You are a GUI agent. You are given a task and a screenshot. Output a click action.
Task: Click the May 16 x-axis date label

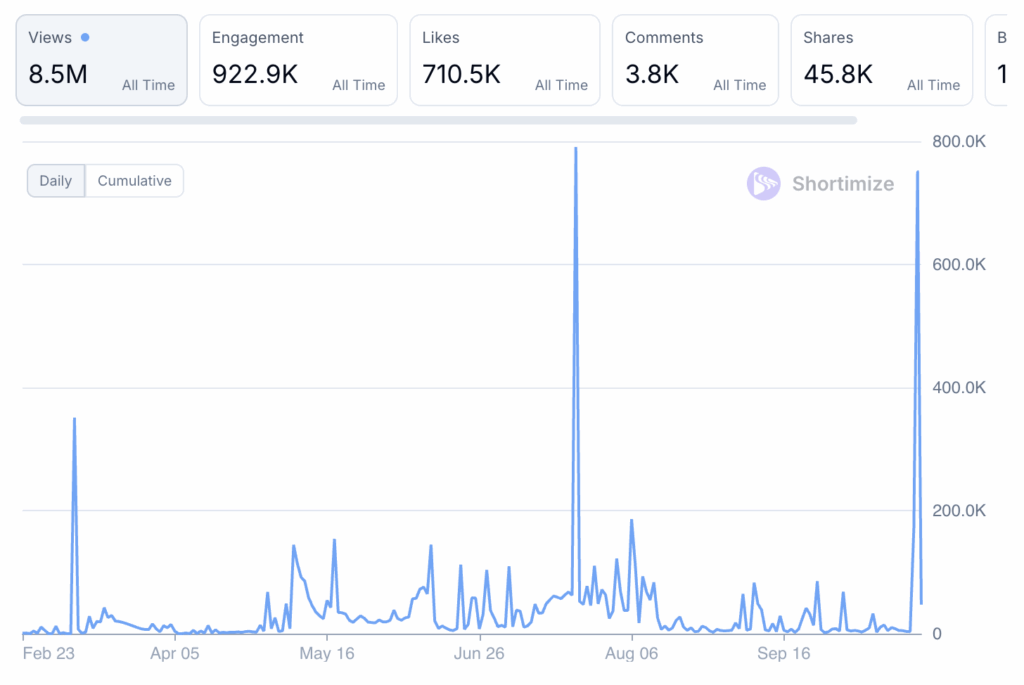tap(327, 654)
